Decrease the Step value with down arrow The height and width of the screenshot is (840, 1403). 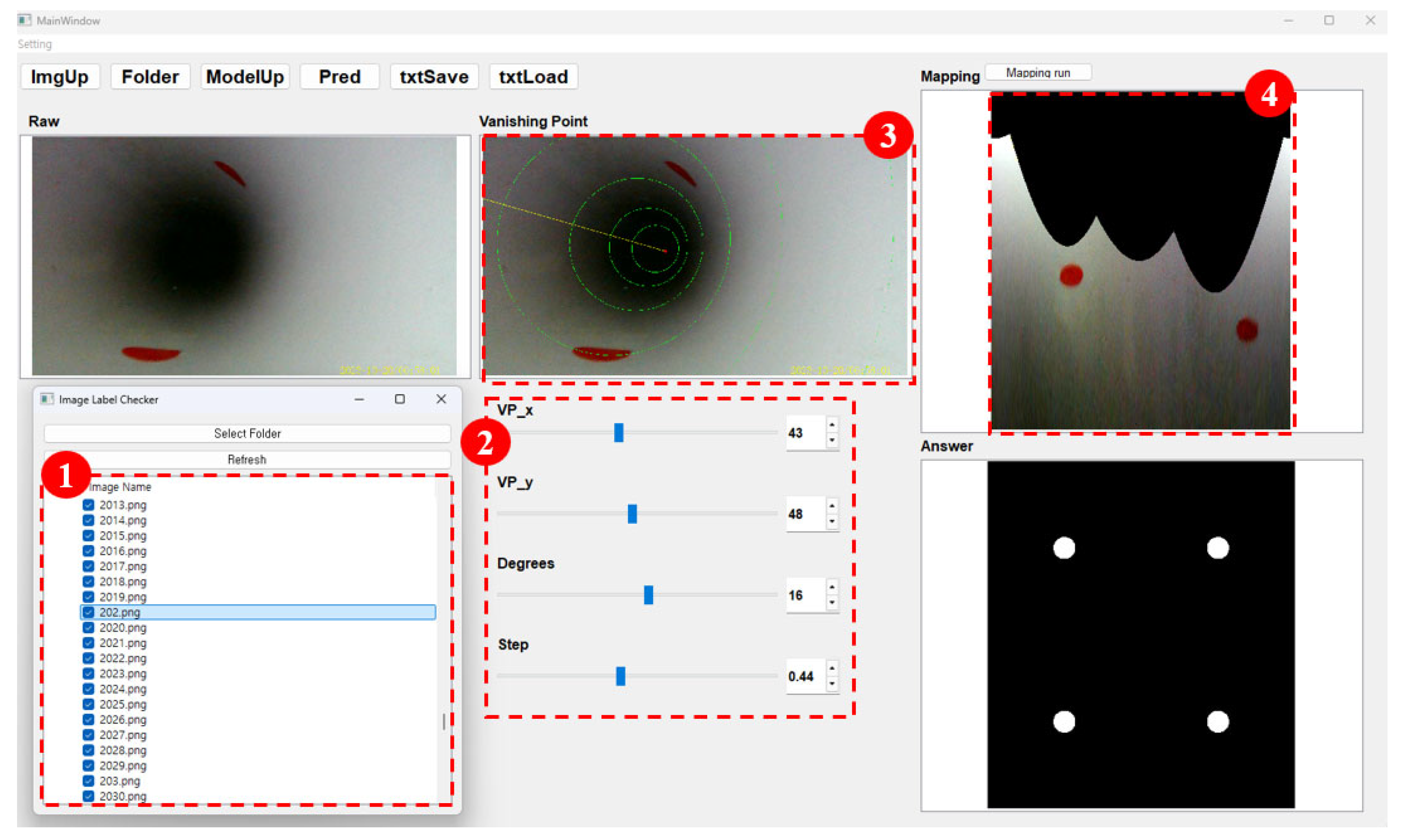pos(832,684)
